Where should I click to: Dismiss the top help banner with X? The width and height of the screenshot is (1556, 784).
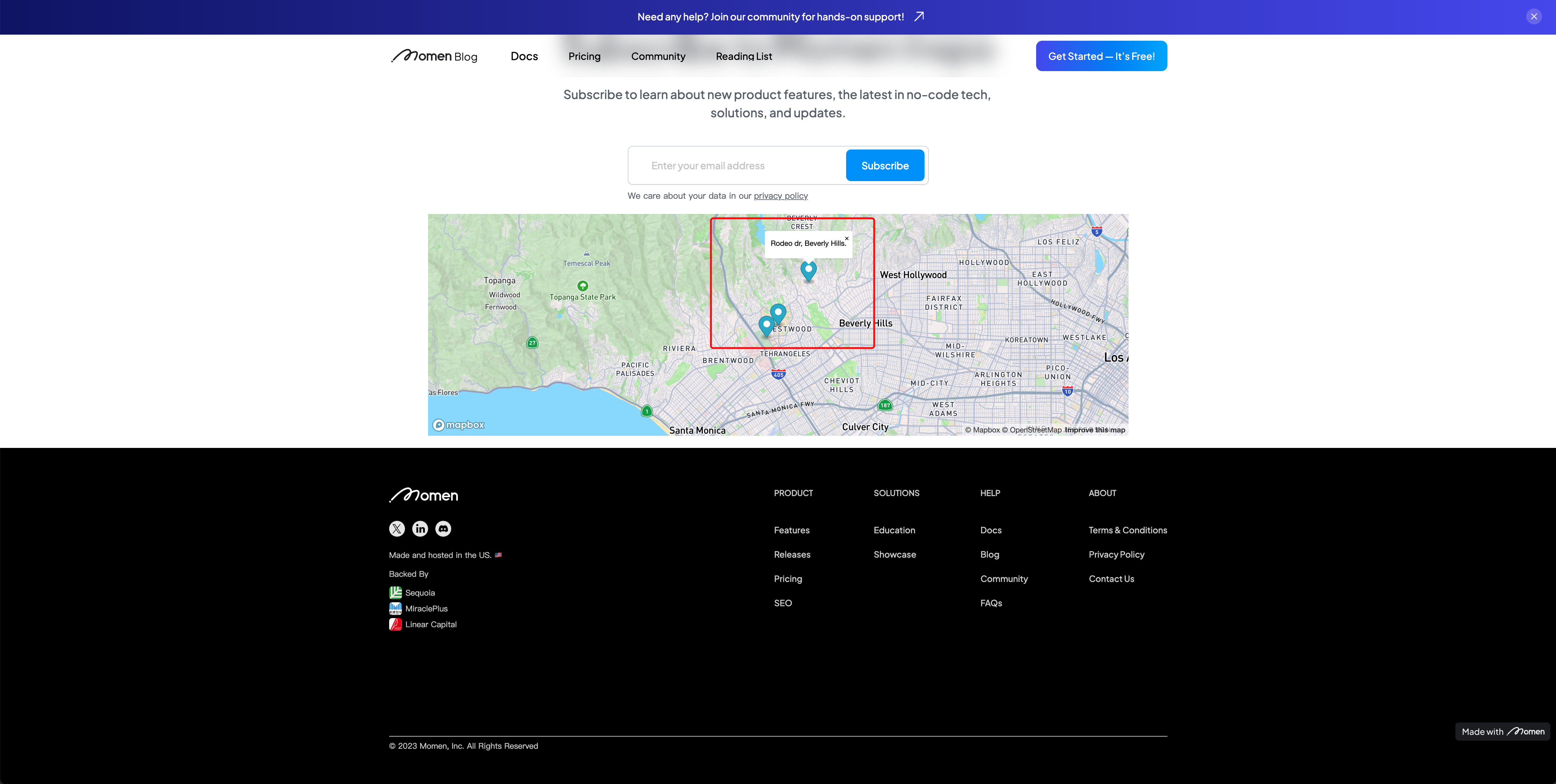click(1534, 16)
